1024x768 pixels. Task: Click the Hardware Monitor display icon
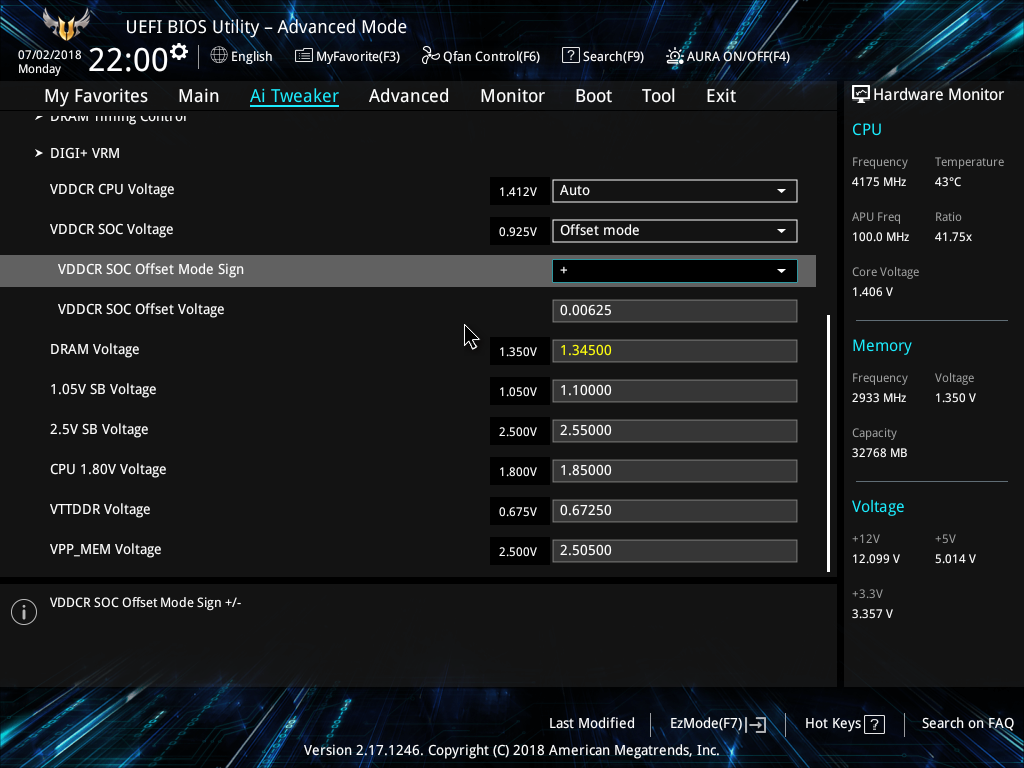click(x=861, y=95)
